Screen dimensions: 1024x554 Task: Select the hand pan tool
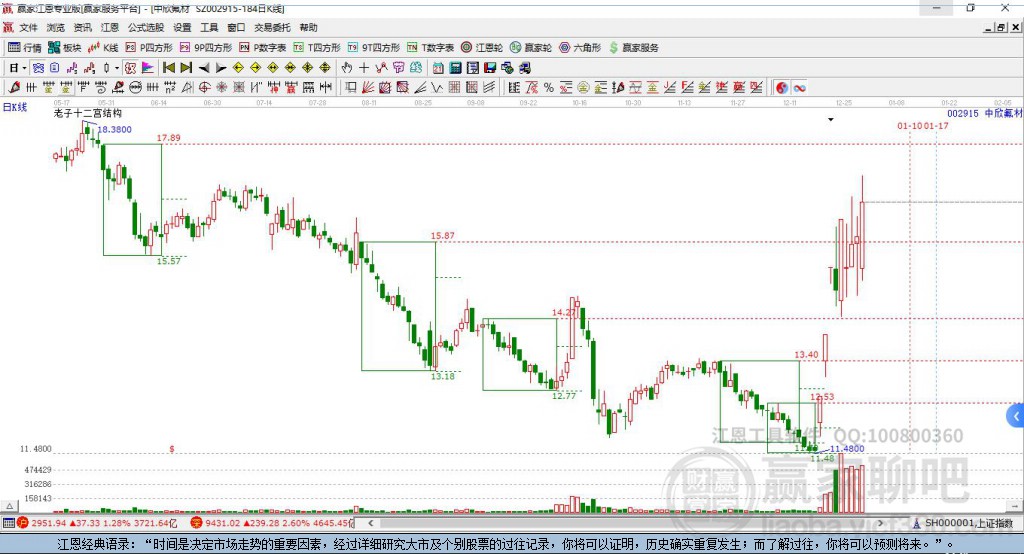(x=347, y=68)
